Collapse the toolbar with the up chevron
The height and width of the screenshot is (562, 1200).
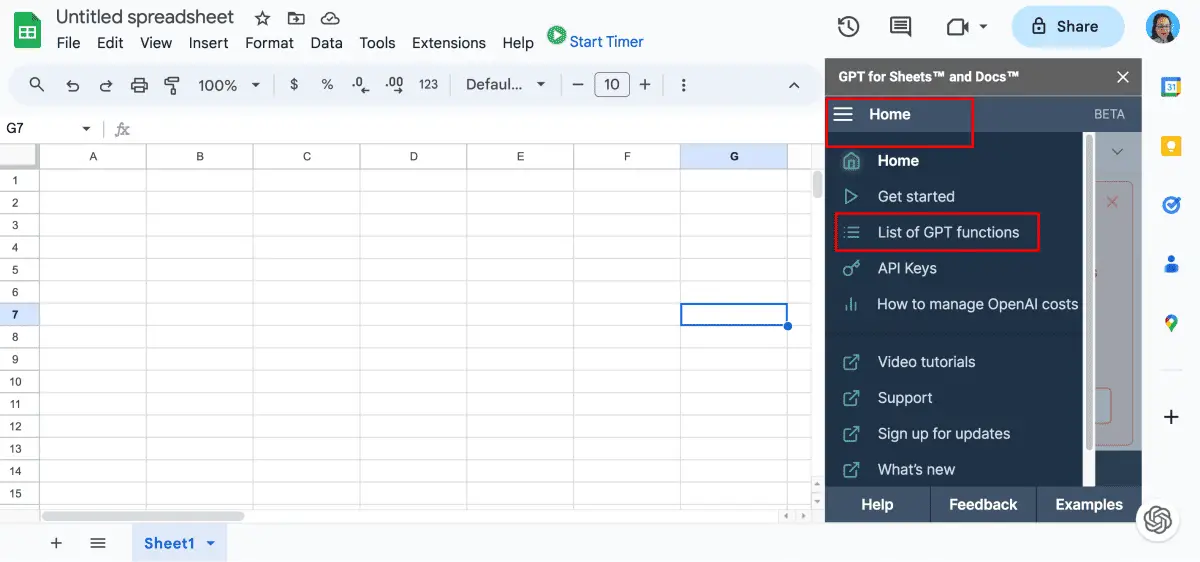(x=795, y=85)
